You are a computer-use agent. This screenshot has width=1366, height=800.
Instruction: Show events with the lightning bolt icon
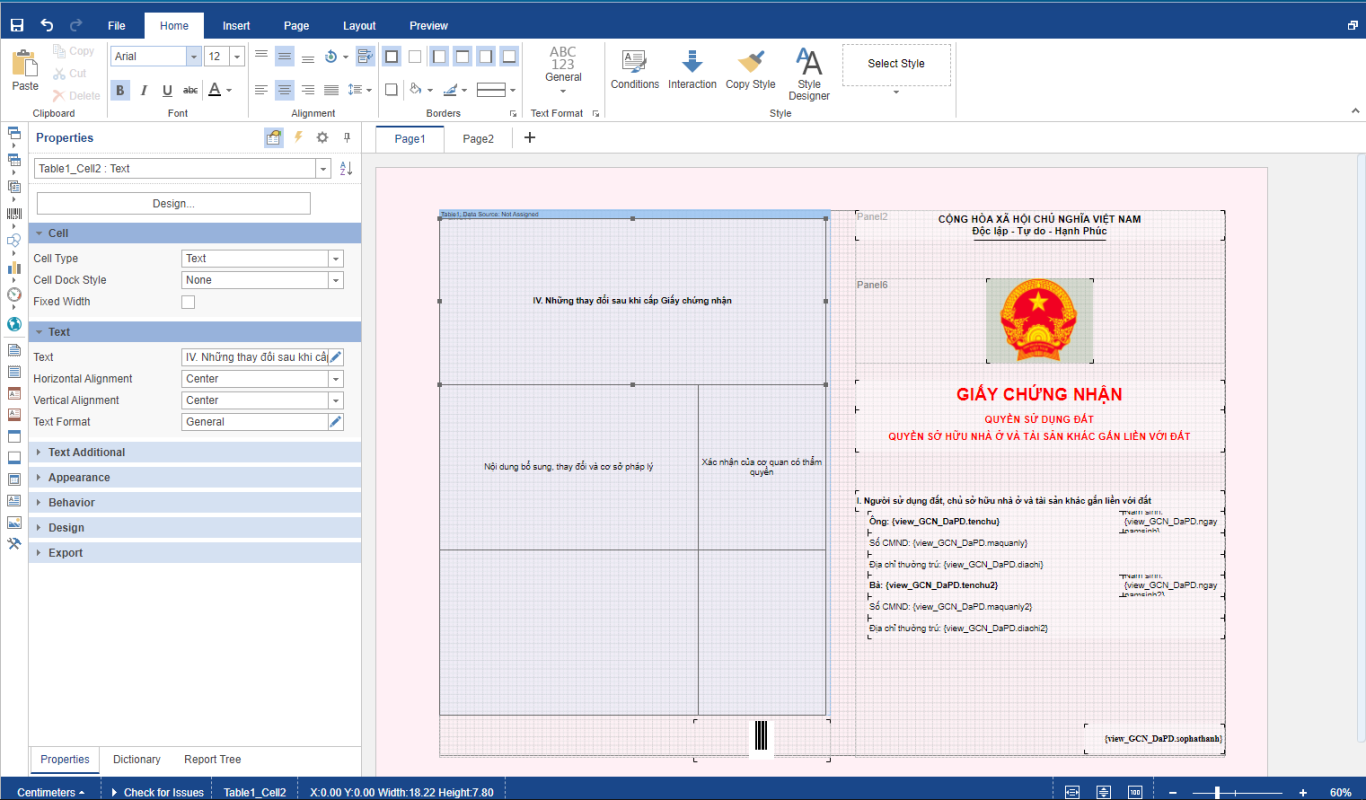(298, 137)
